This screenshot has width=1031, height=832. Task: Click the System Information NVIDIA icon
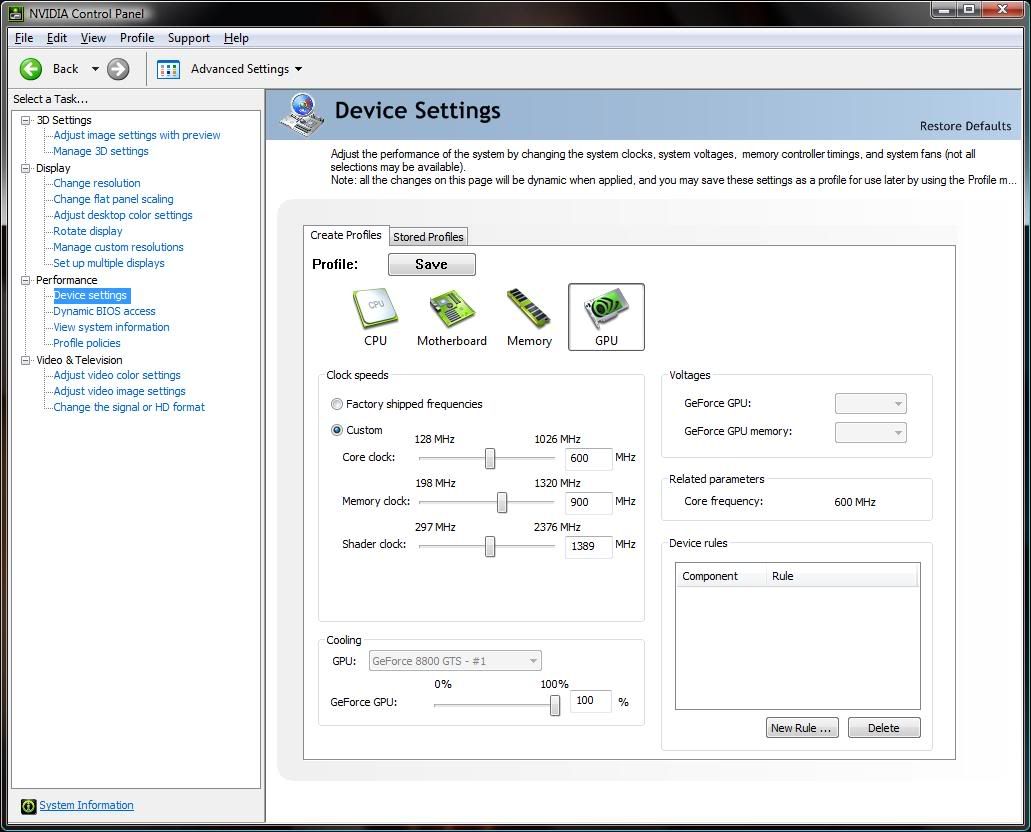click(x=28, y=806)
